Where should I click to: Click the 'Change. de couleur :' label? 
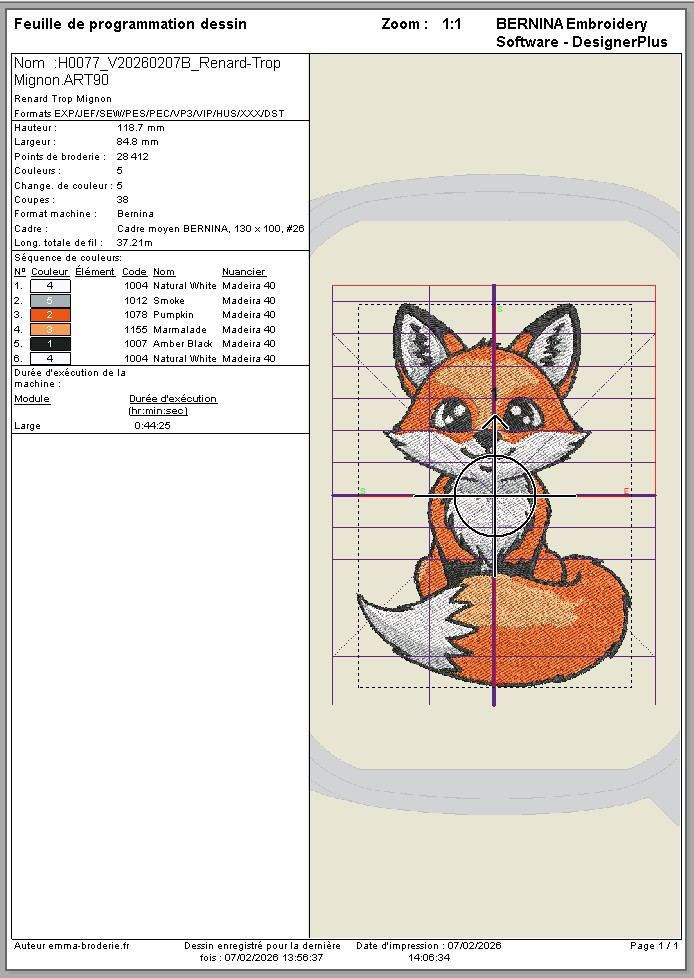pos(63,185)
